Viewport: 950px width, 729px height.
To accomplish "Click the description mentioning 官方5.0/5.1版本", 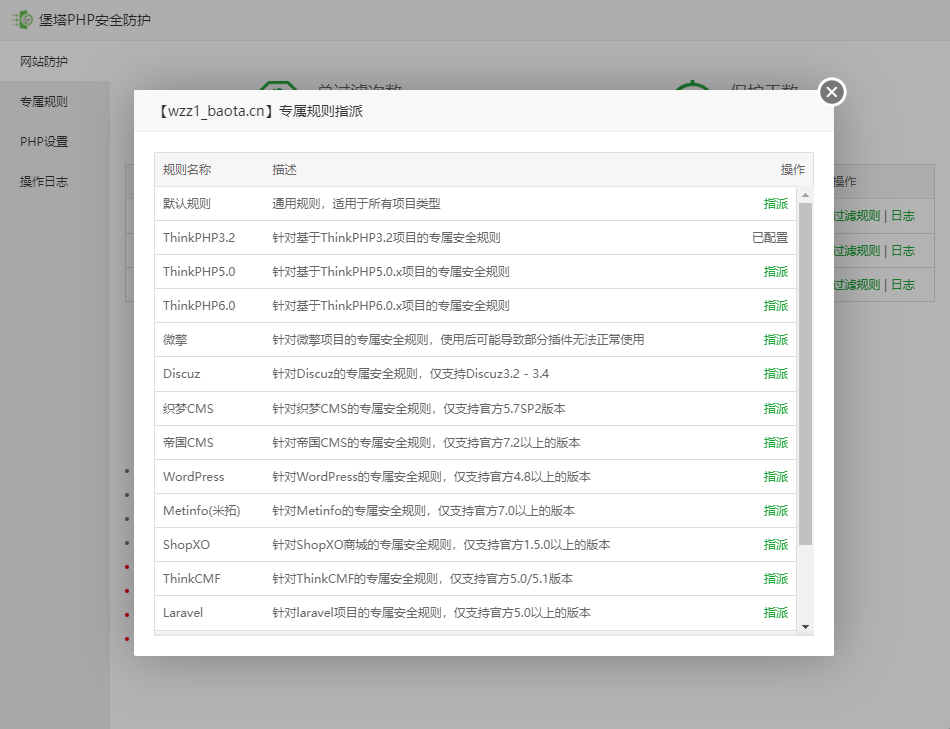I will coord(422,579).
